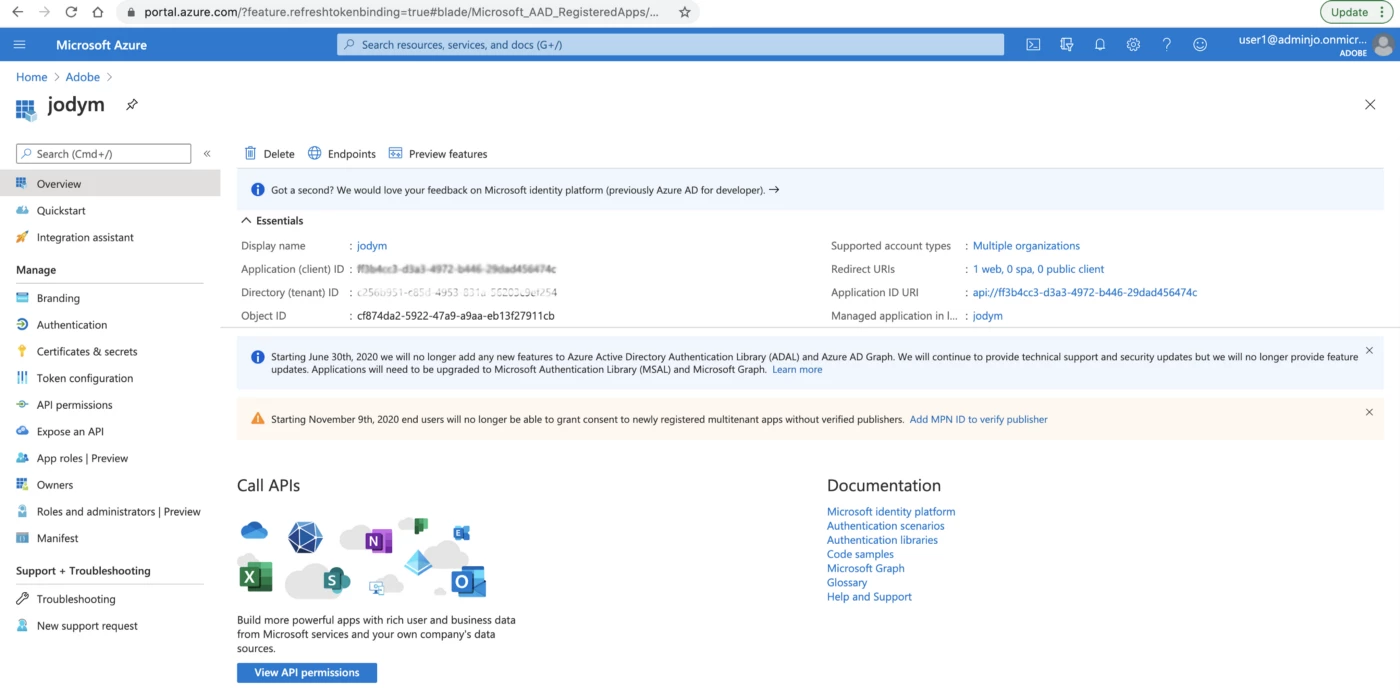Reload the page in the browser
This screenshot has height=691, width=1400.
click(x=71, y=12)
